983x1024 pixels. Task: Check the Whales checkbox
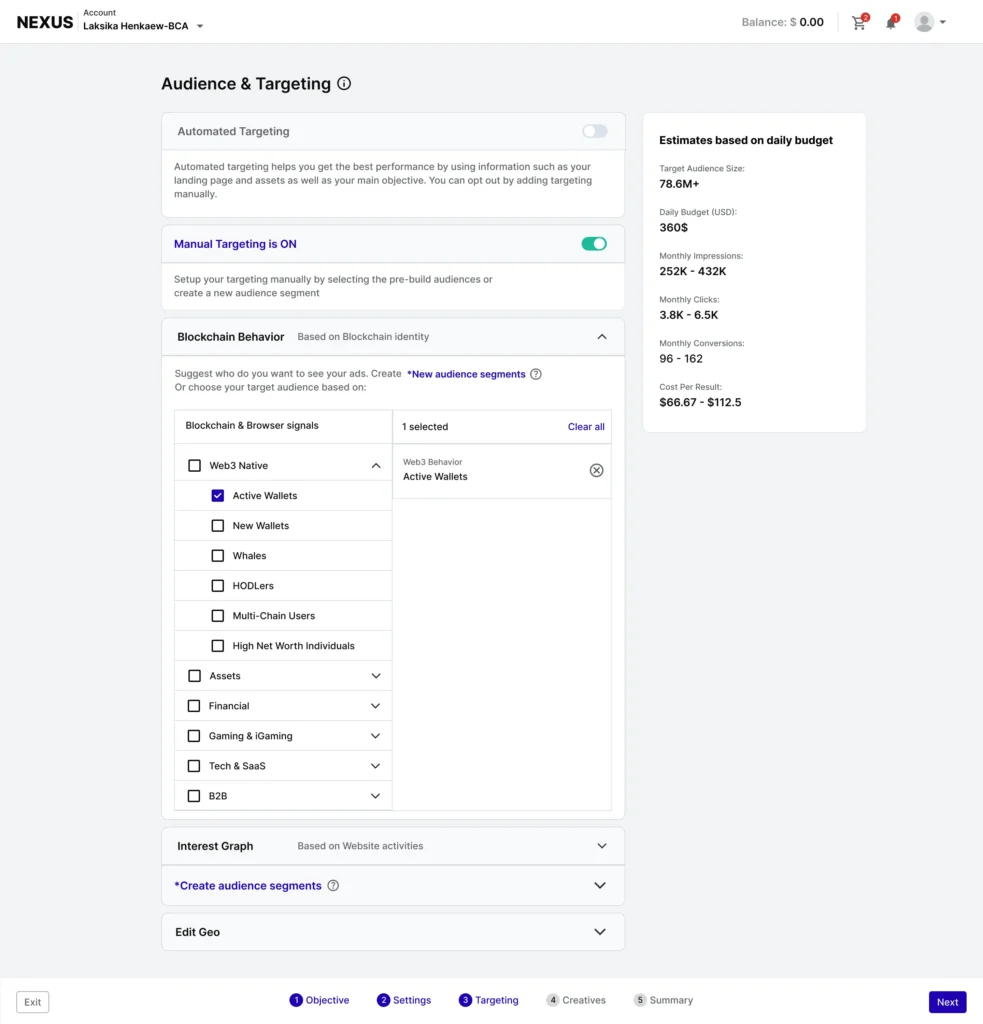(x=218, y=556)
